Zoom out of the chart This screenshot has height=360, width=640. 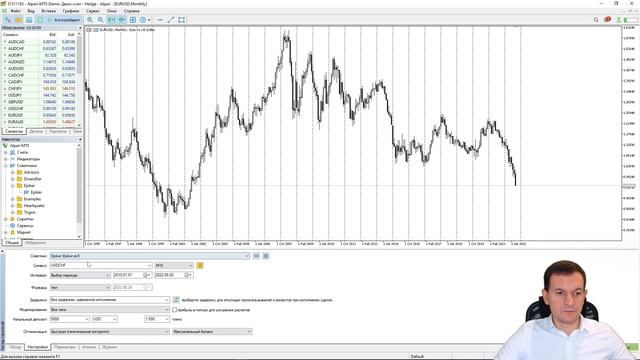pos(100,20)
